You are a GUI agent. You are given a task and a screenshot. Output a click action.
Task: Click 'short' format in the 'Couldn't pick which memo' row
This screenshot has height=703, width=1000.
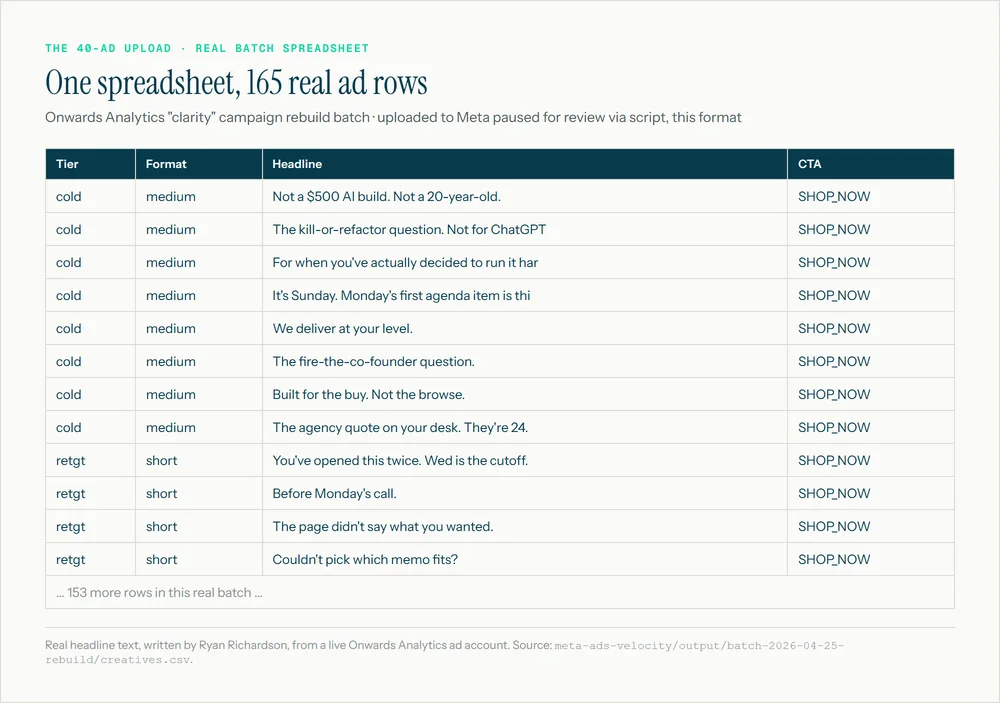click(x=161, y=559)
